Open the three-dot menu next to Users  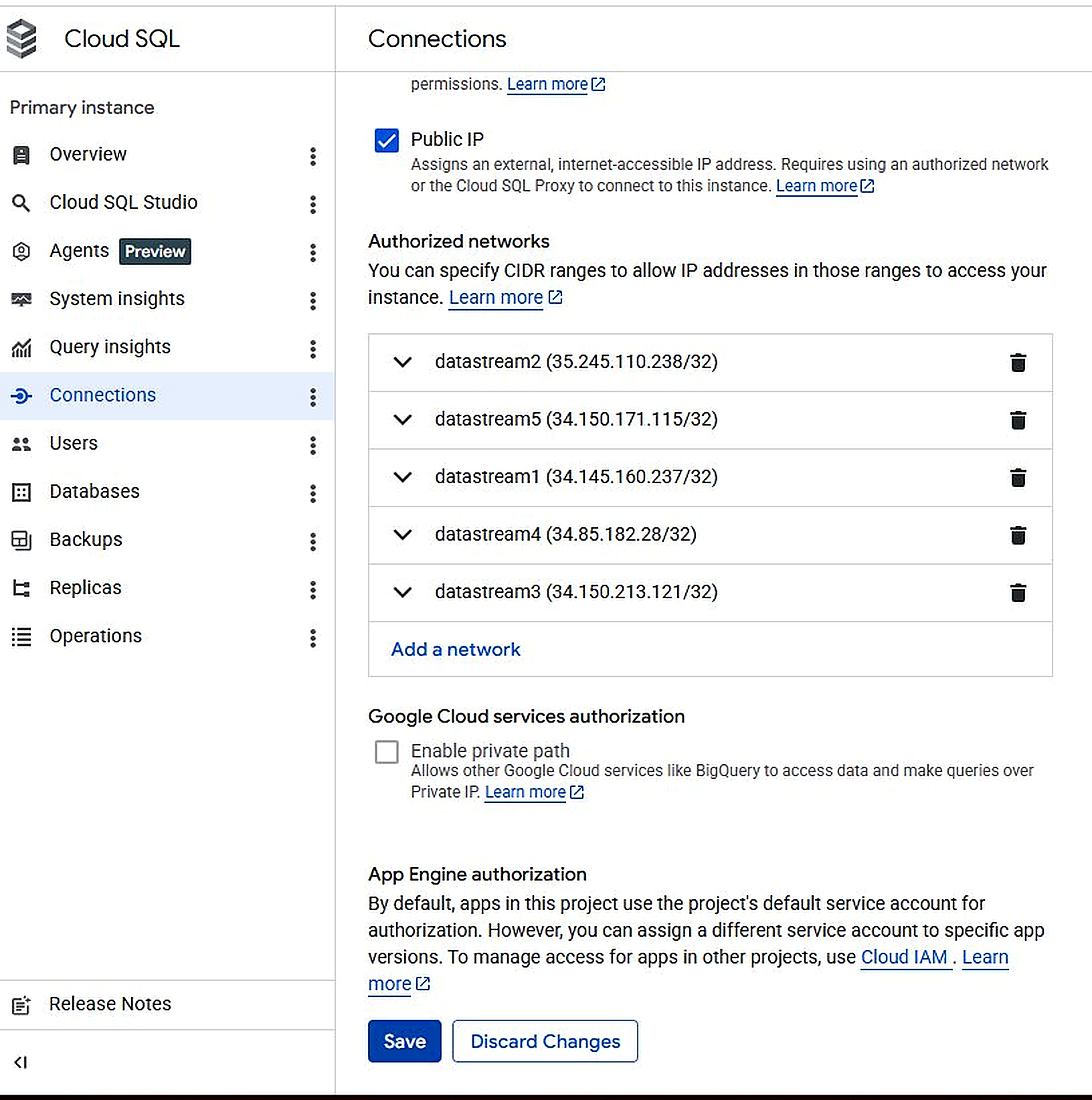(312, 445)
